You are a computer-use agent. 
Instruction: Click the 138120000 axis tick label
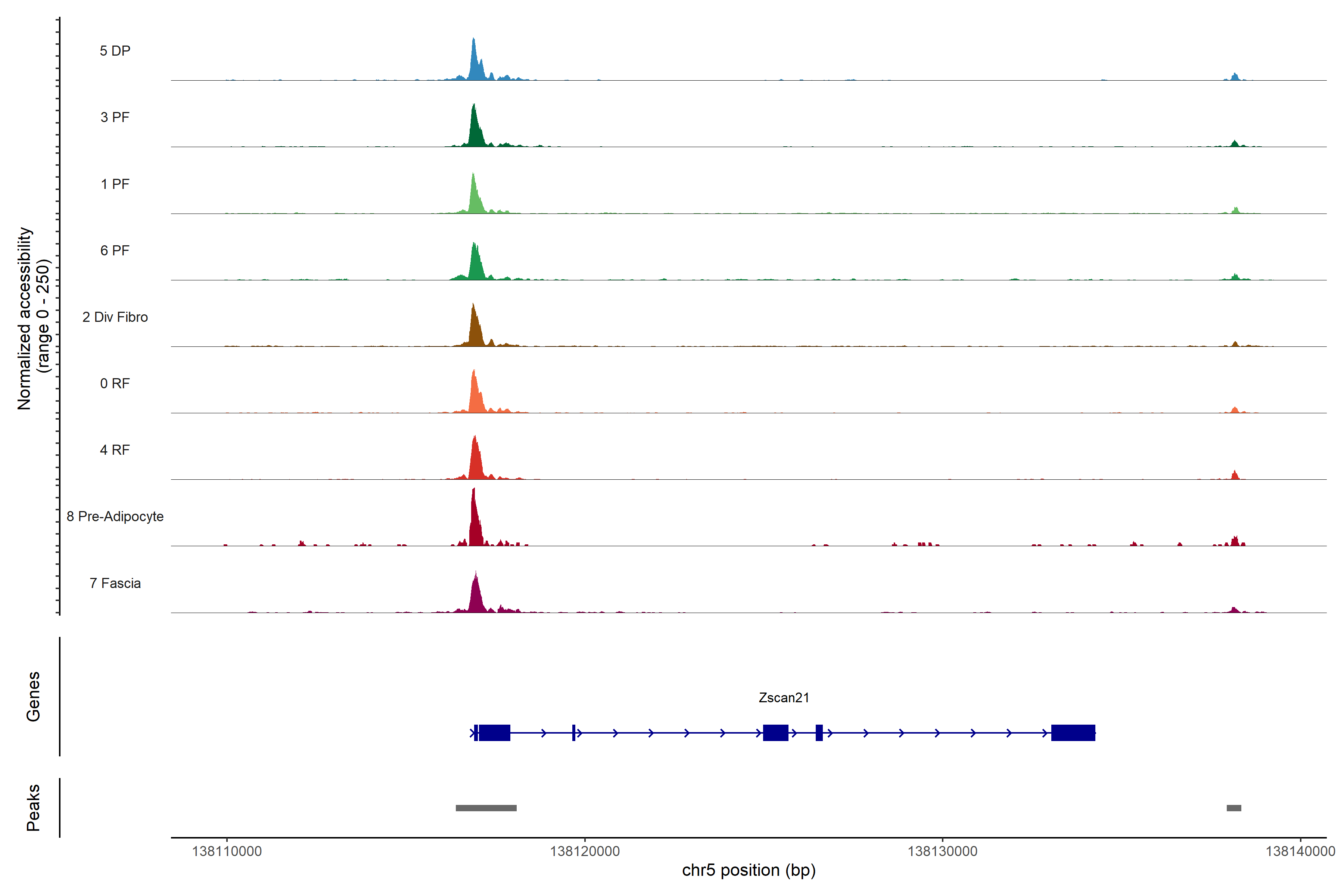585,851
